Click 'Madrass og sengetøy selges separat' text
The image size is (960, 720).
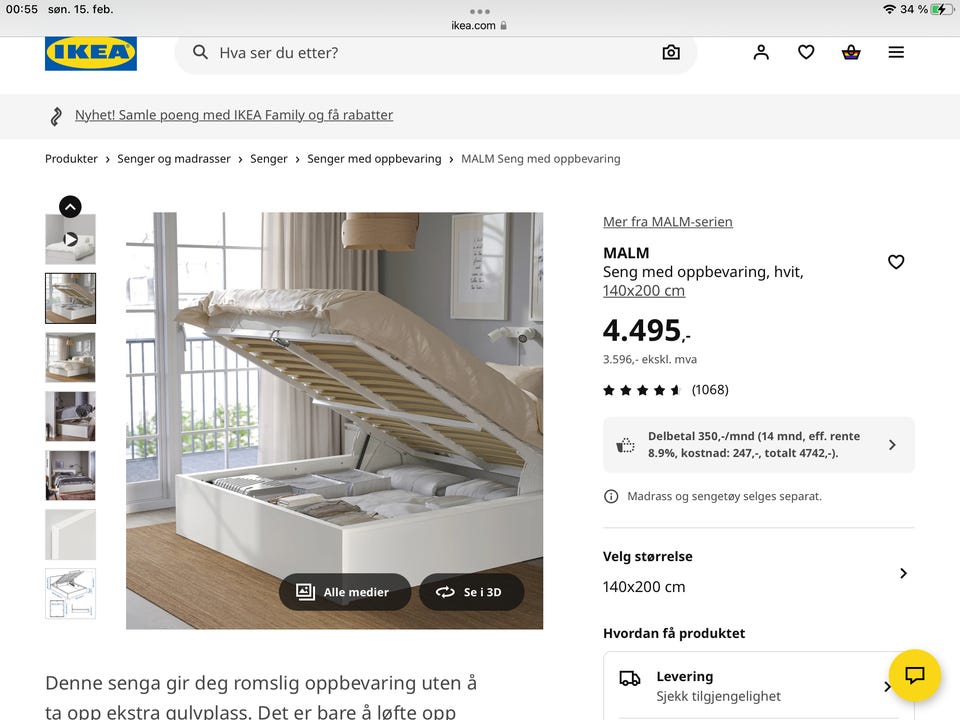(x=724, y=497)
